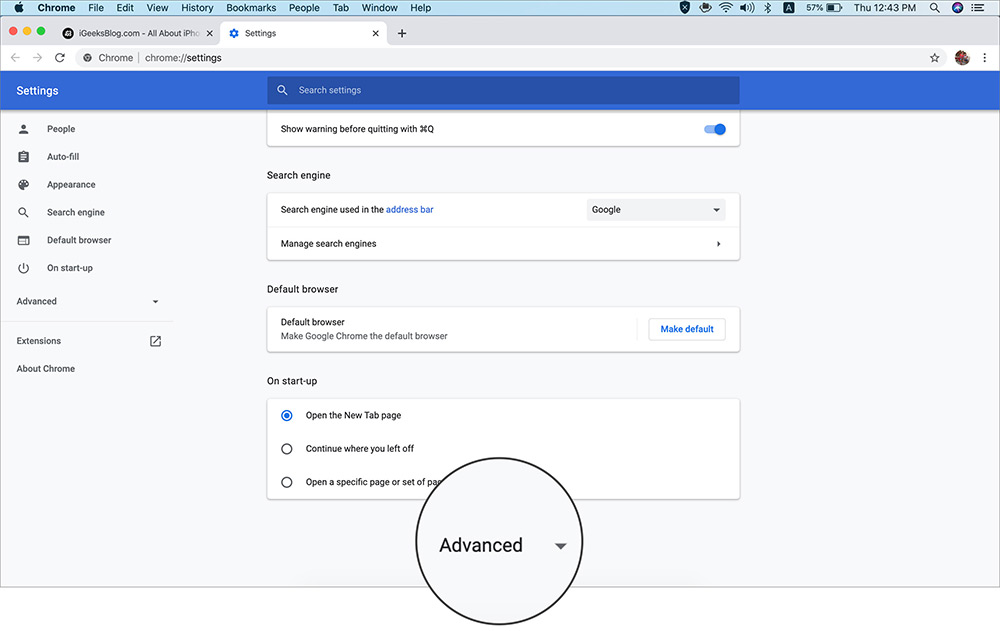The height and width of the screenshot is (631, 1000).
Task: Open the Bookmarks menu in the menu bar
Action: point(251,7)
